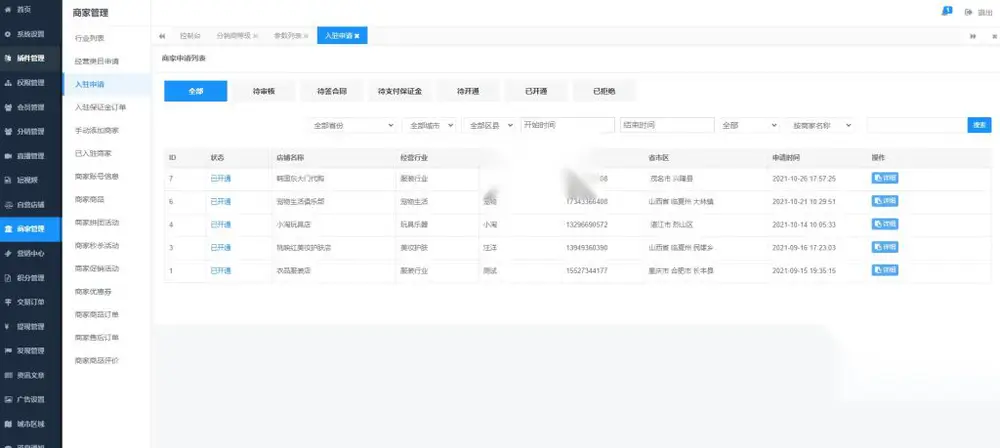This screenshot has width=1000, height=448.
Task: Focus the 结束时间 end date field
Action: click(667, 125)
